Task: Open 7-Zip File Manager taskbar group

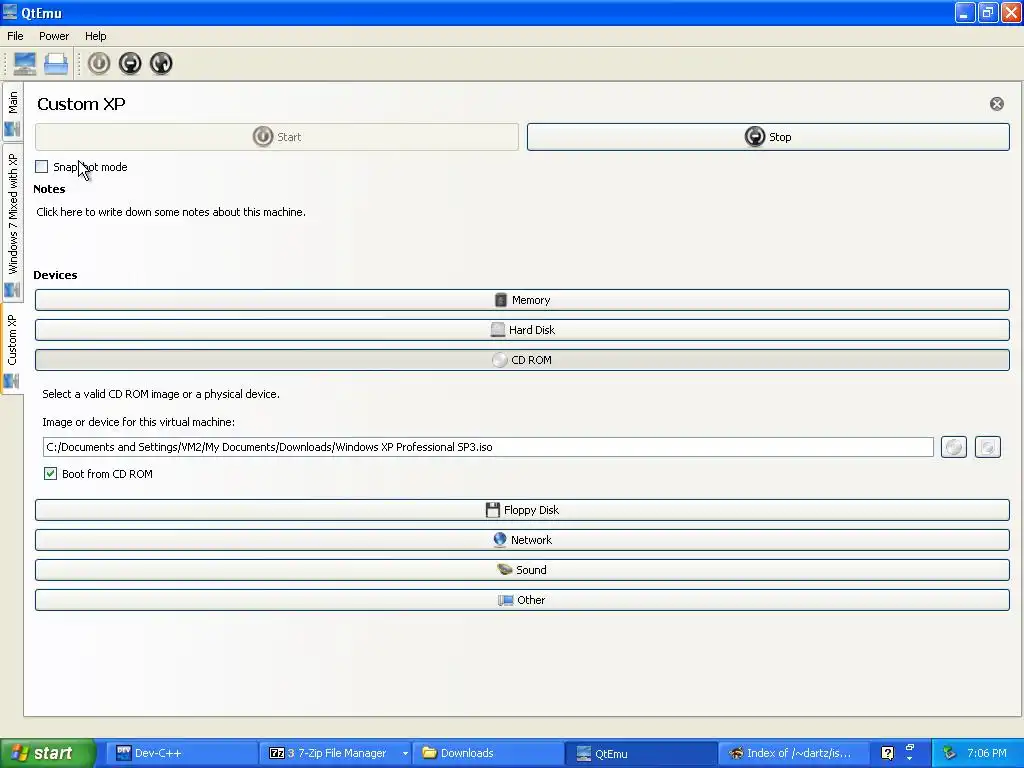Action: 330,753
